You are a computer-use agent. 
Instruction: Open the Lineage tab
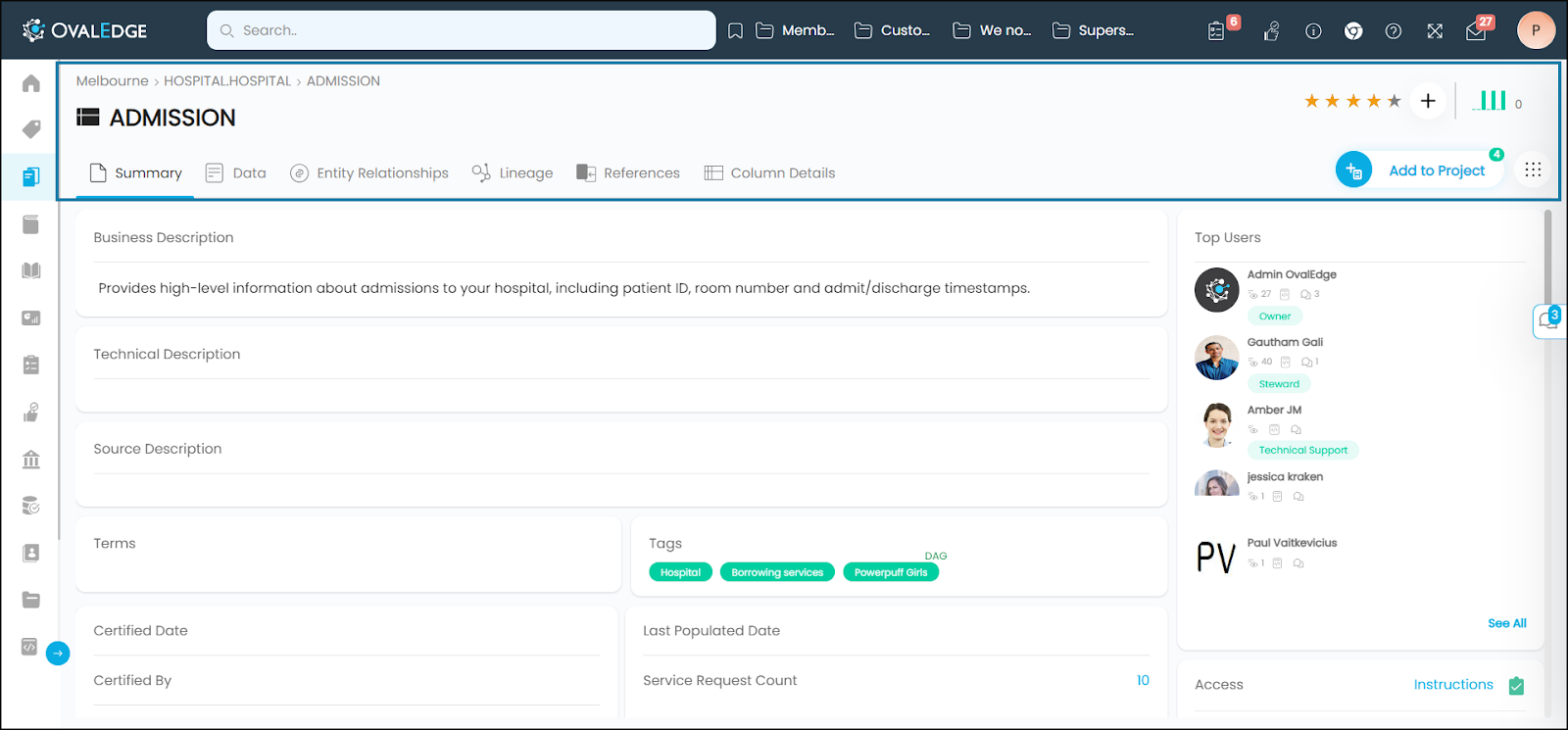(513, 173)
